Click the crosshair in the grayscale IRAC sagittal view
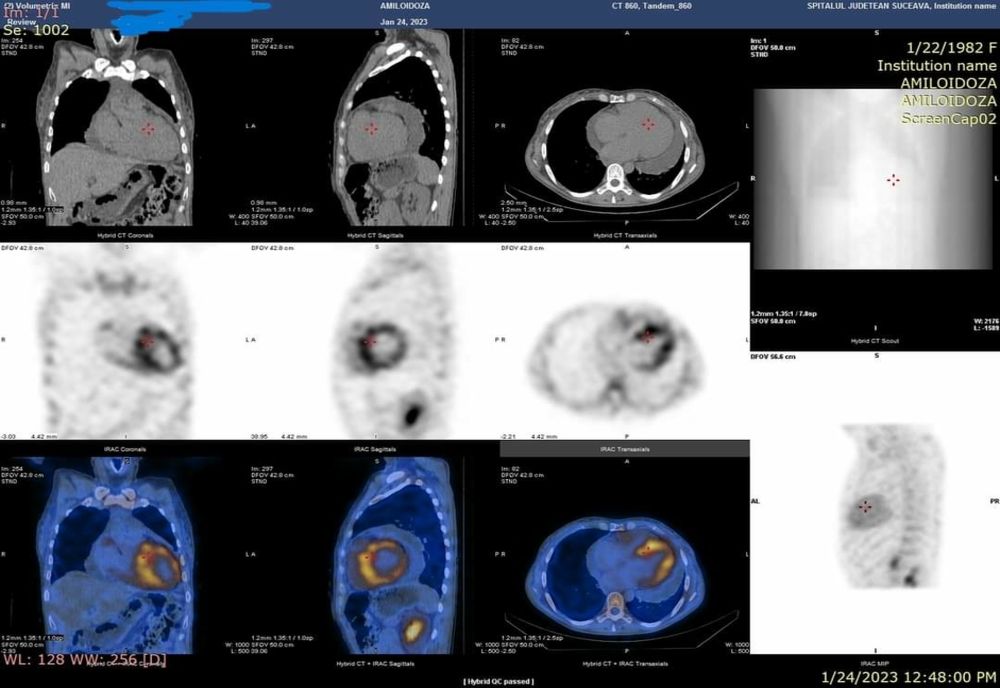This screenshot has width=1000, height=688. point(371,341)
